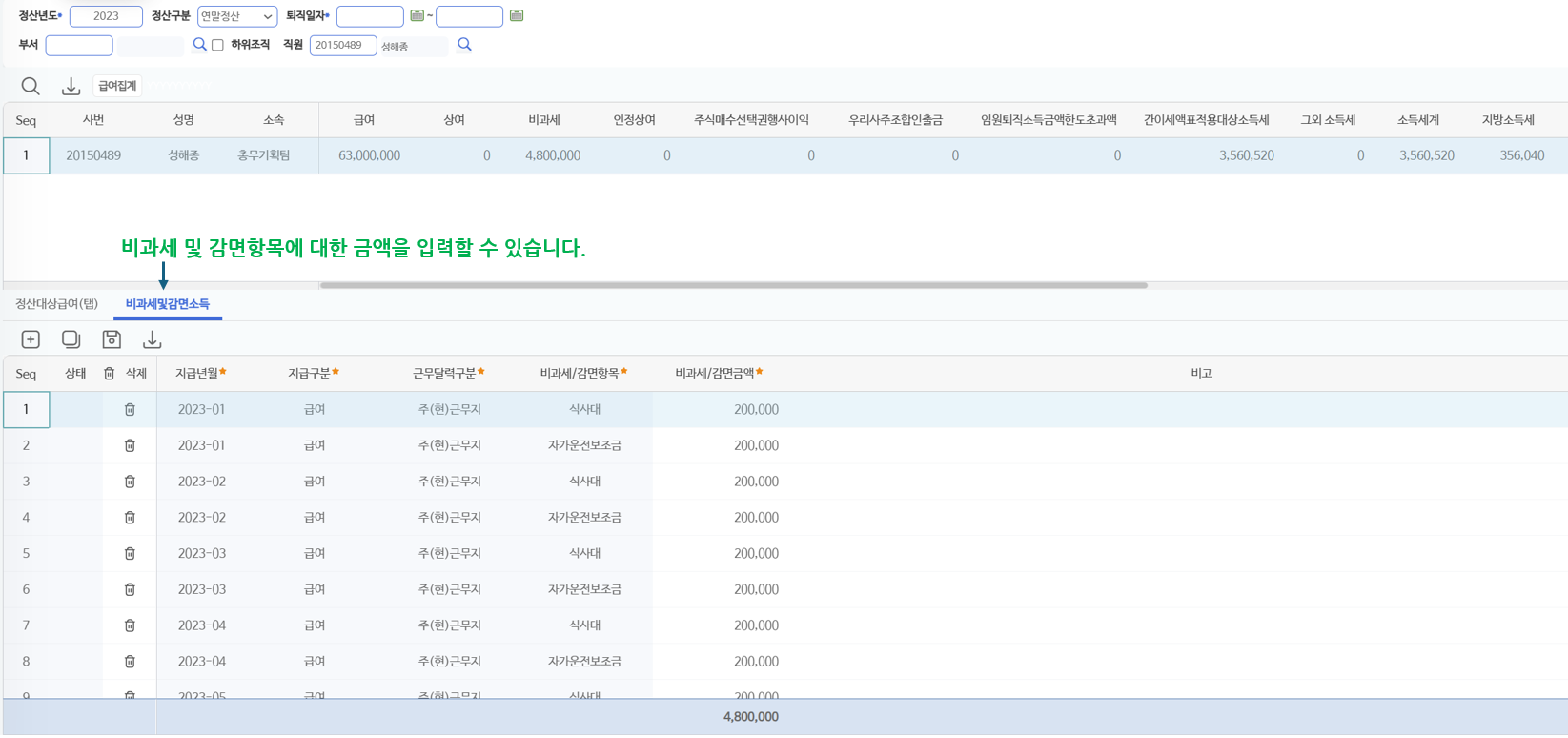1568x738 pixels.
Task: Select Seq 1 cell in lower grid
Action: coord(26,409)
